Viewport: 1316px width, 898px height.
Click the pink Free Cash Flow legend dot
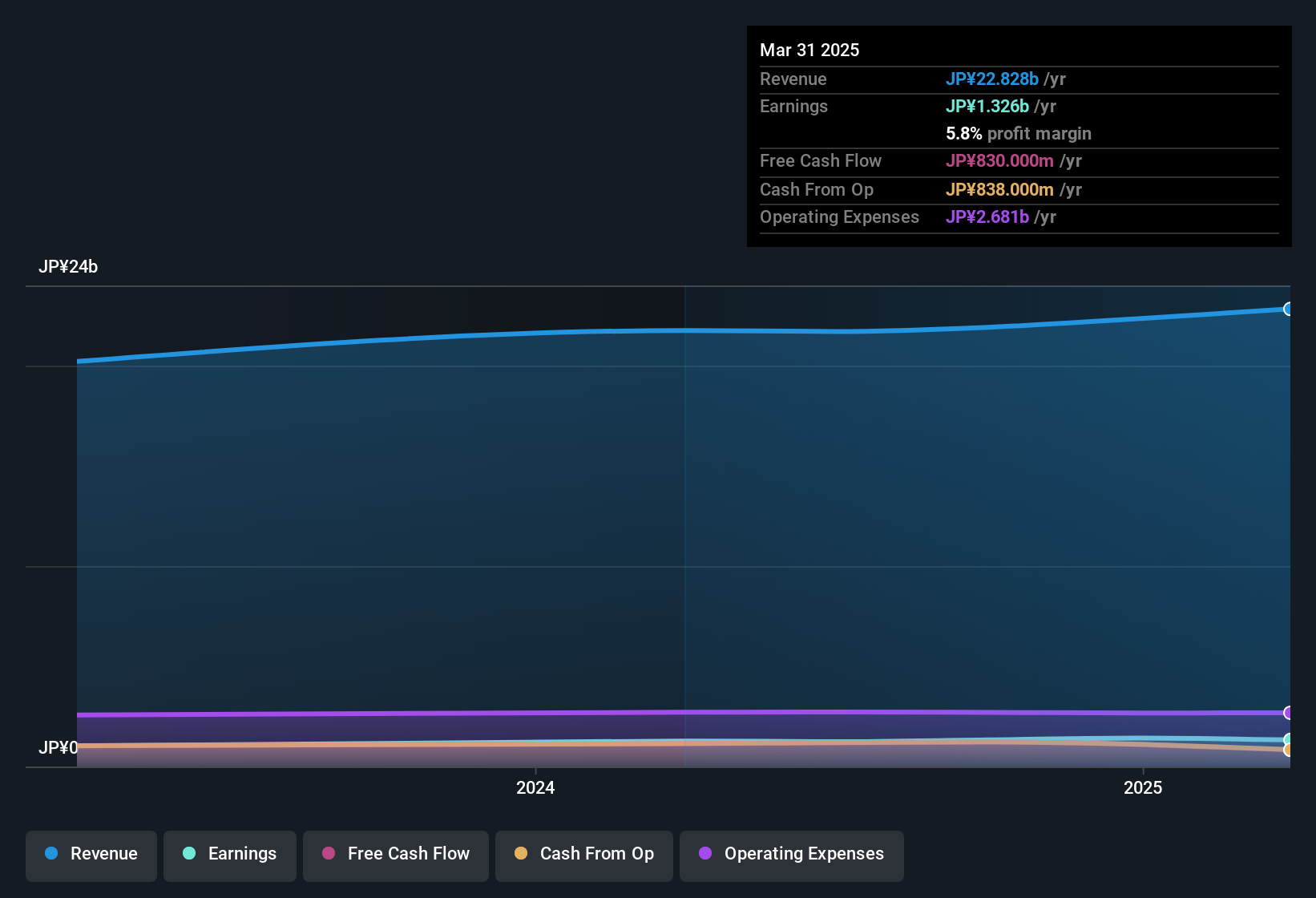(x=329, y=853)
